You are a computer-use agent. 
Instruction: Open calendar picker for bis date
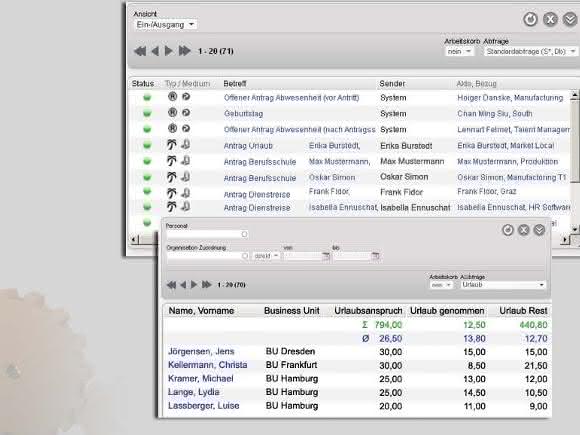point(375,256)
